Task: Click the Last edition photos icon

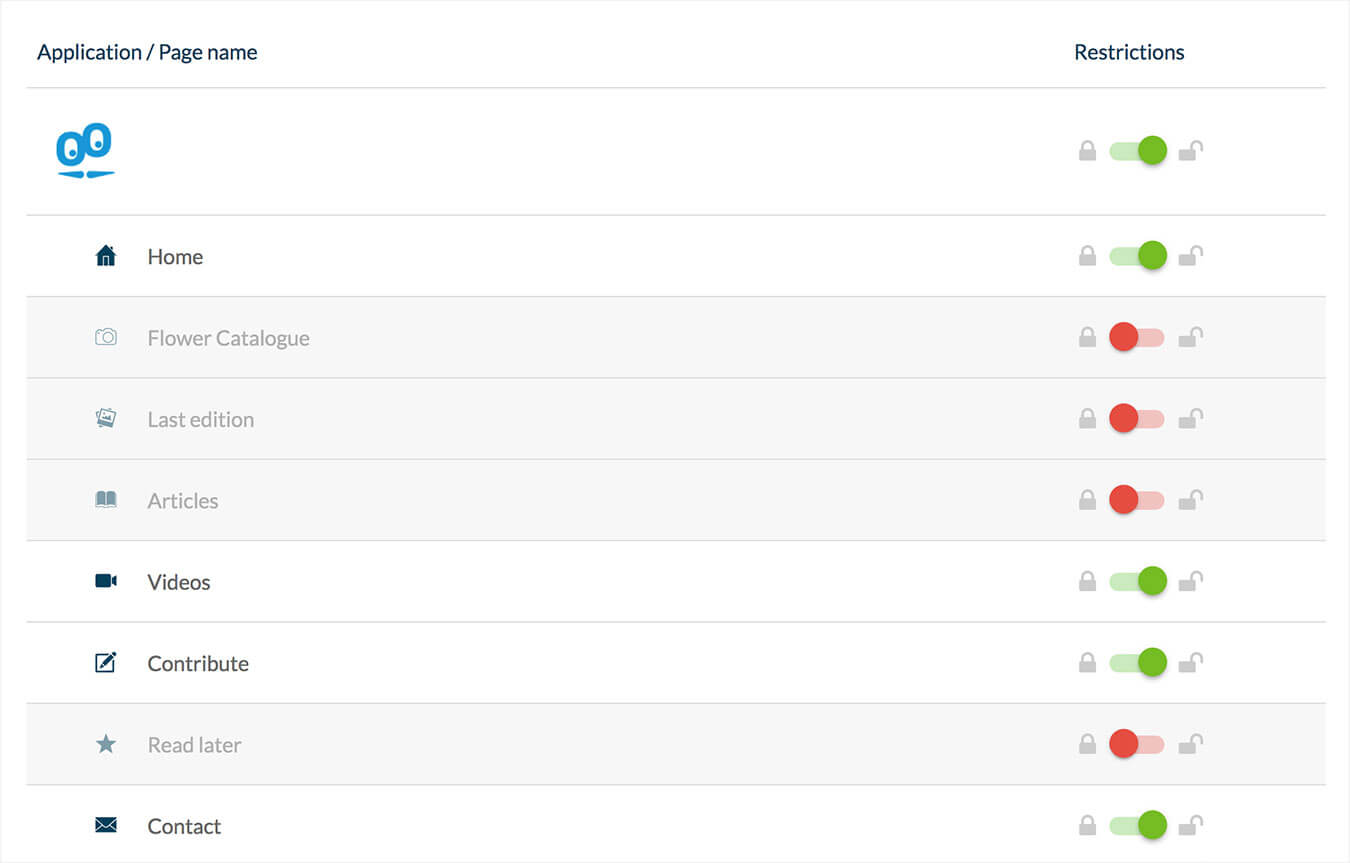Action: click(106, 419)
